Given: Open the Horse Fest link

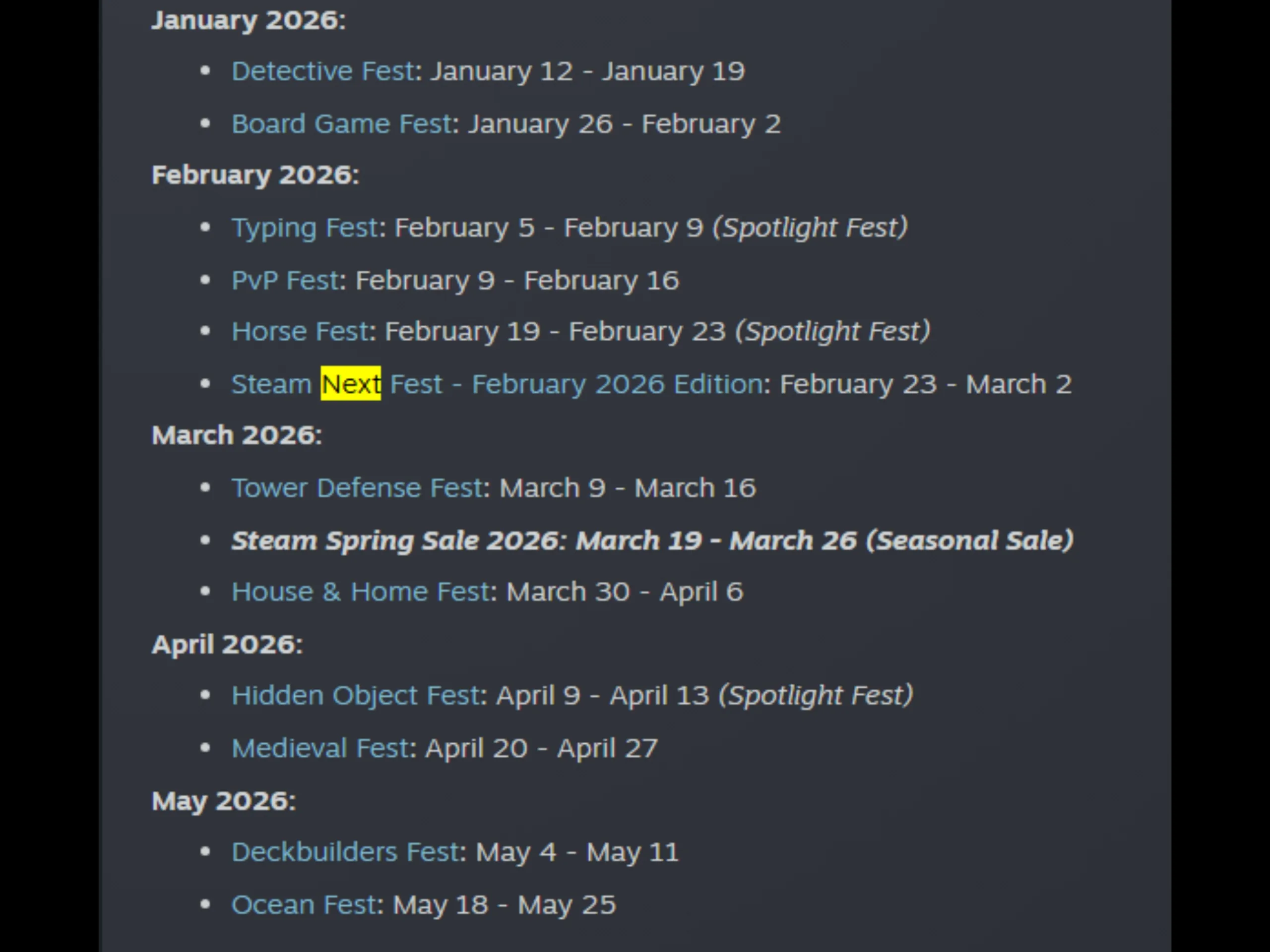Looking at the screenshot, I should [299, 332].
